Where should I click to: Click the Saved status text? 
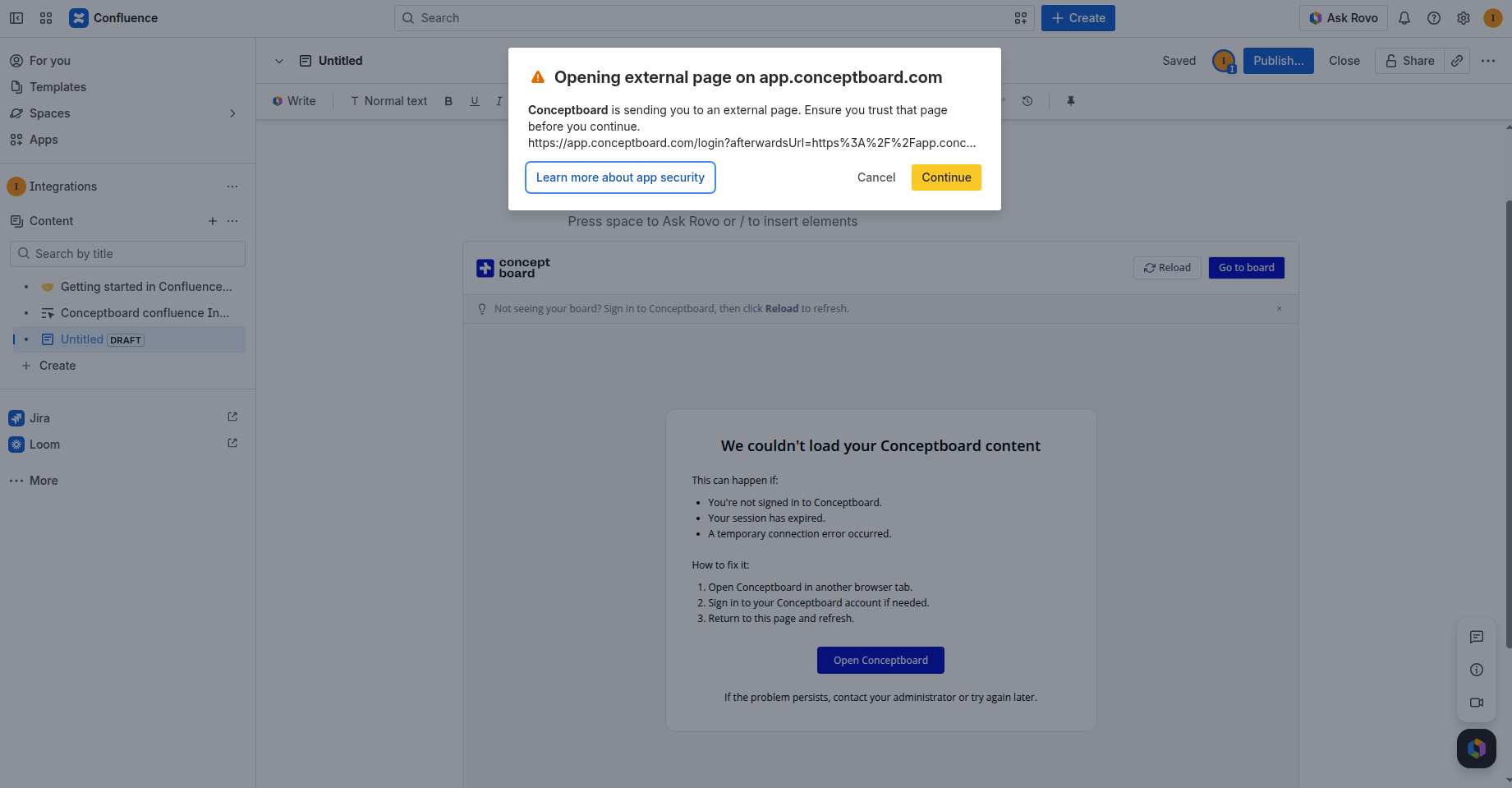(x=1179, y=61)
